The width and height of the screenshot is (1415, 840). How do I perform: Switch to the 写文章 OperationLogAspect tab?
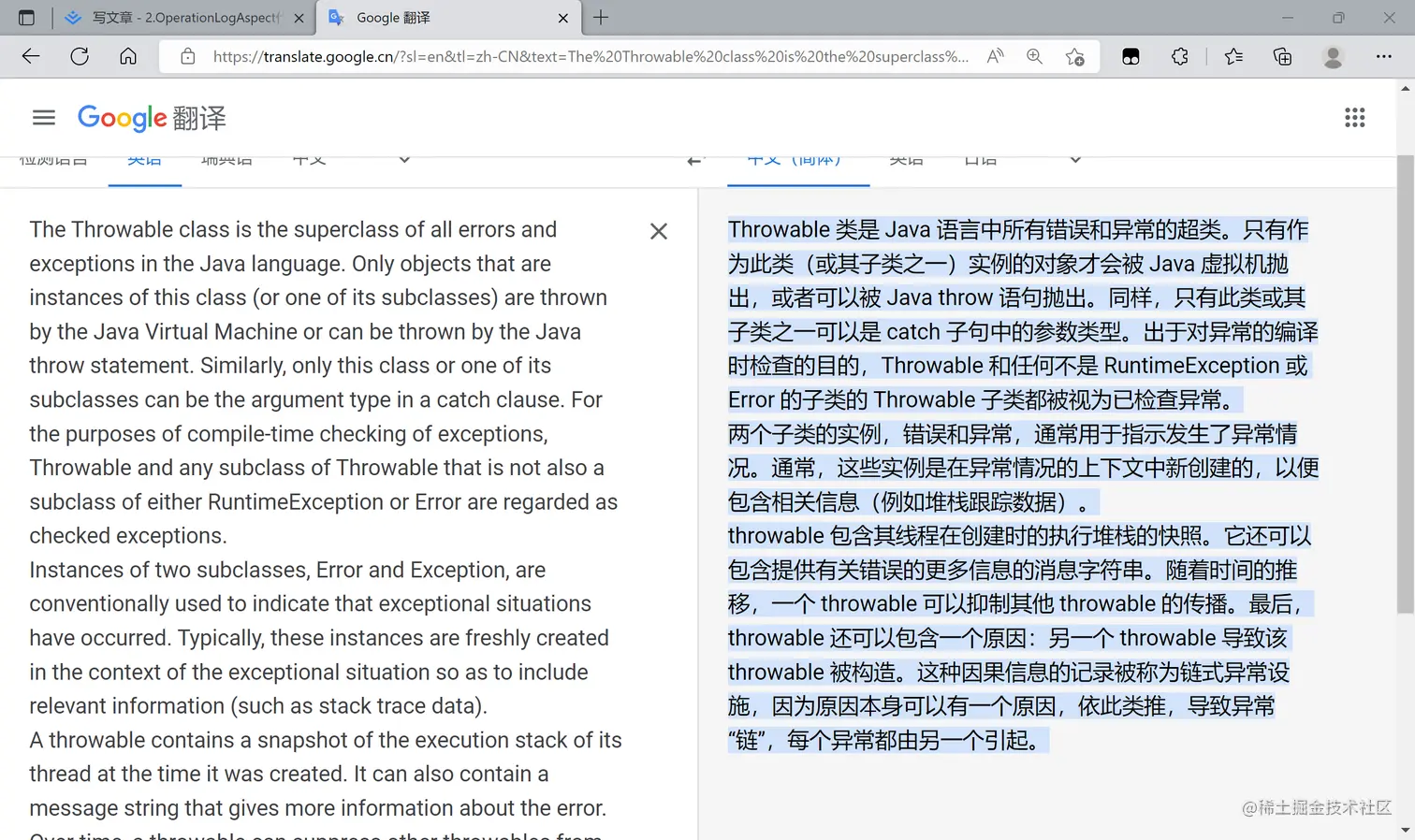tap(183, 18)
